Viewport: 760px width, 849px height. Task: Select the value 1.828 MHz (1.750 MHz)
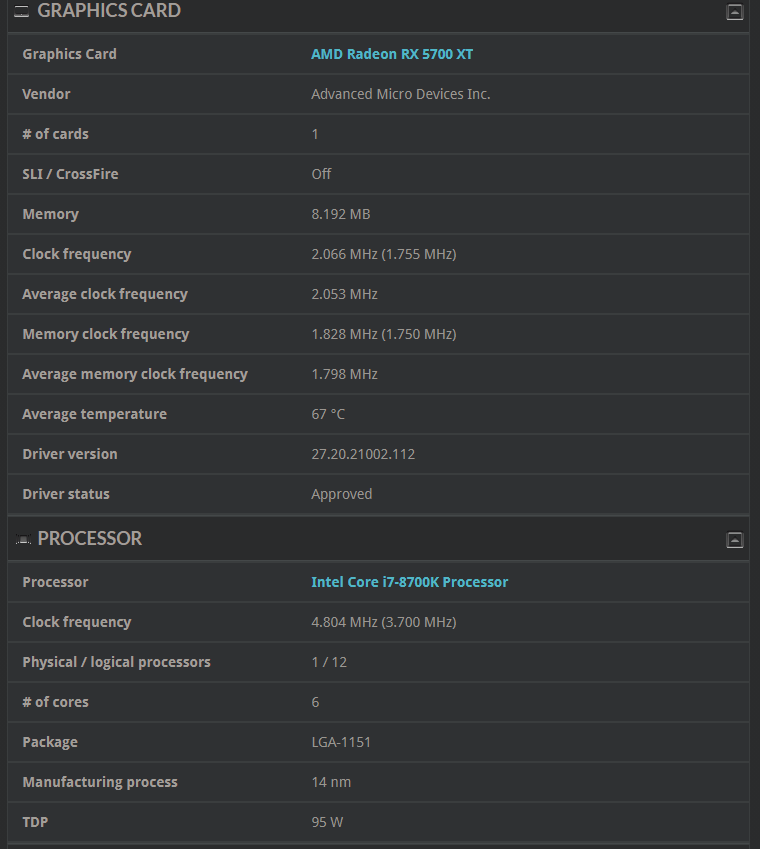point(384,335)
